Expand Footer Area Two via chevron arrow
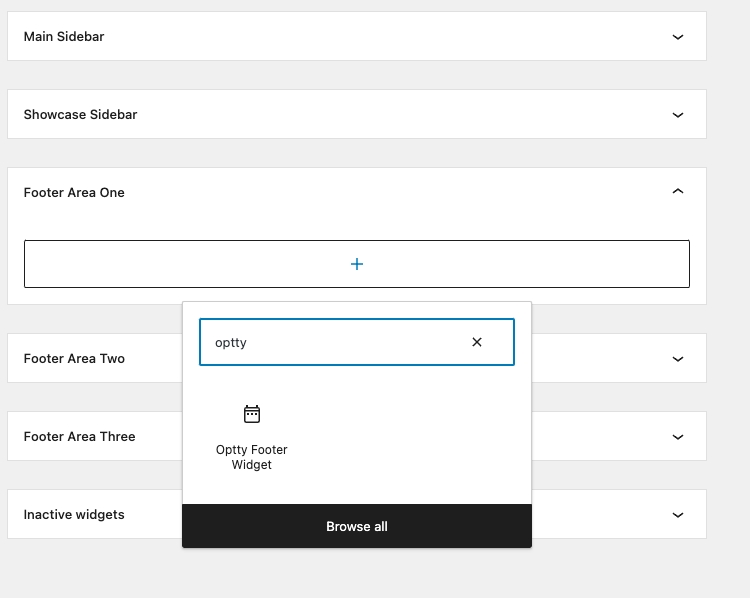This screenshot has height=598, width=750. [678, 359]
